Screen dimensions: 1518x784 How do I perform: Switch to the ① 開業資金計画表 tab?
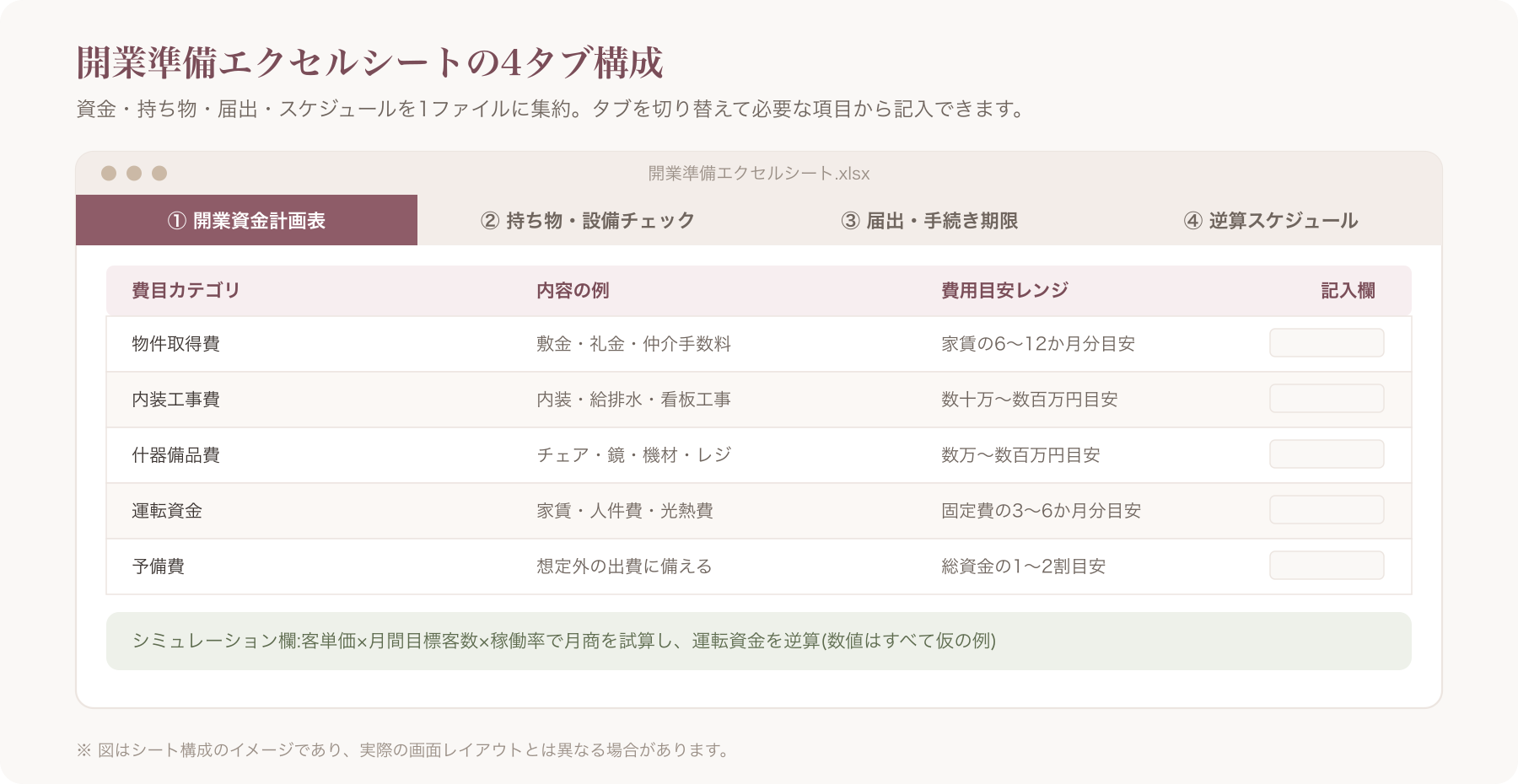click(x=246, y=220)
